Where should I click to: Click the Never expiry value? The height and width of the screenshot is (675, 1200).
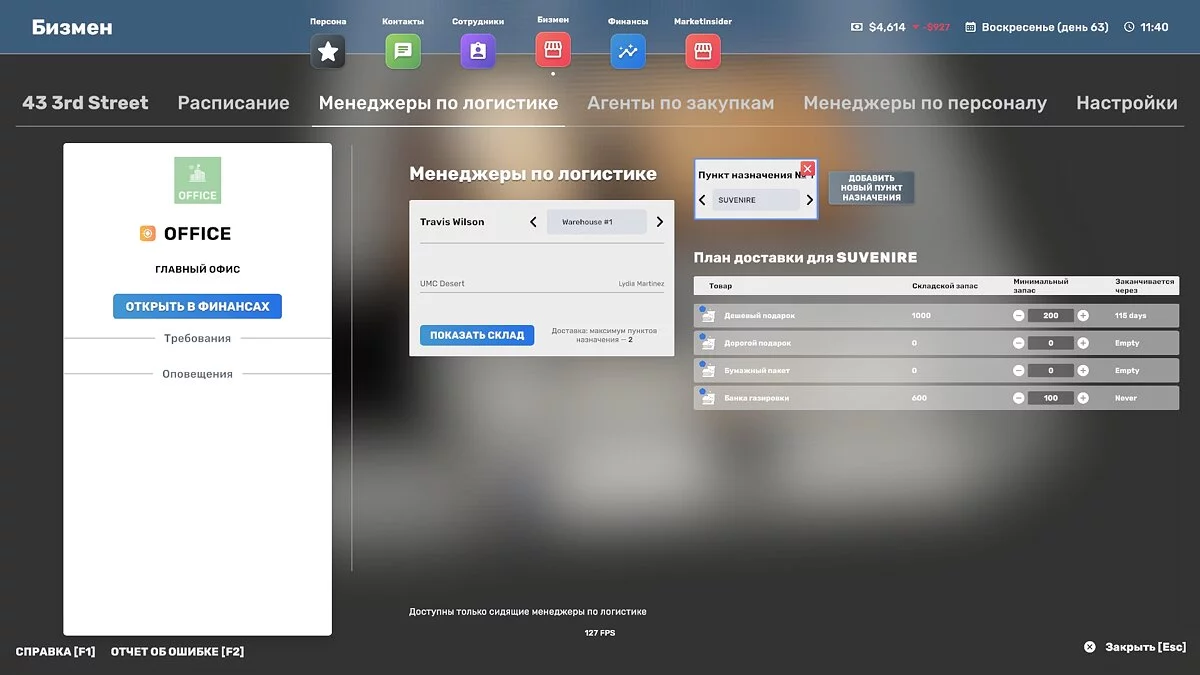pyautogui.click(x=1127, y=398)
